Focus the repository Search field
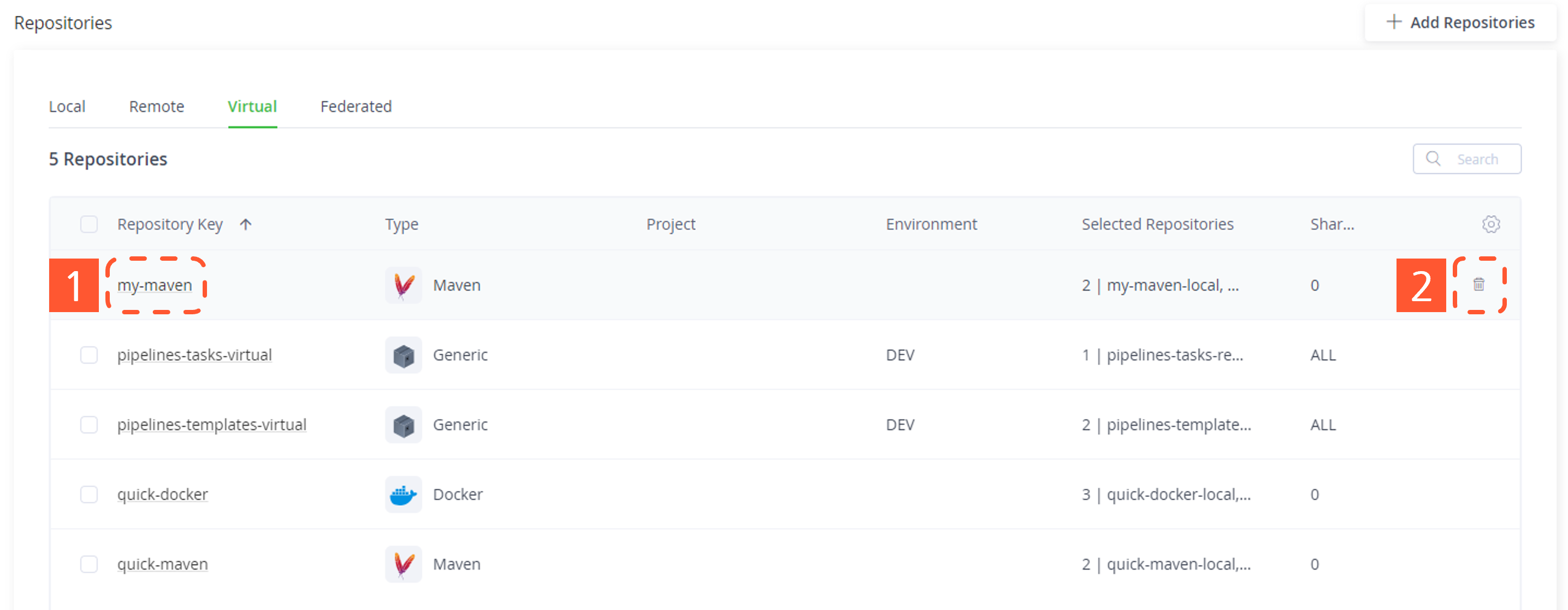The width and height of the screenshot is (1568, 610). coord(1477,159)
